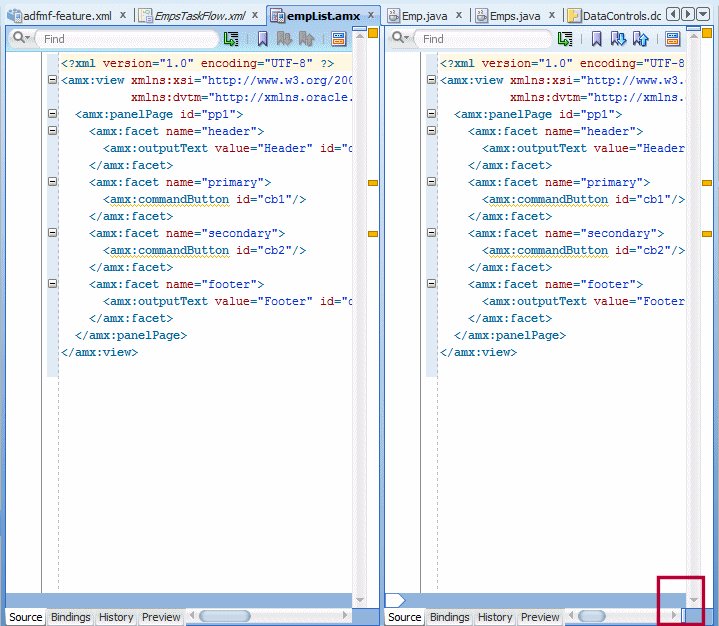Close the Emp.java tab
This screenshot has height=626, width=719.
[459, 15]
